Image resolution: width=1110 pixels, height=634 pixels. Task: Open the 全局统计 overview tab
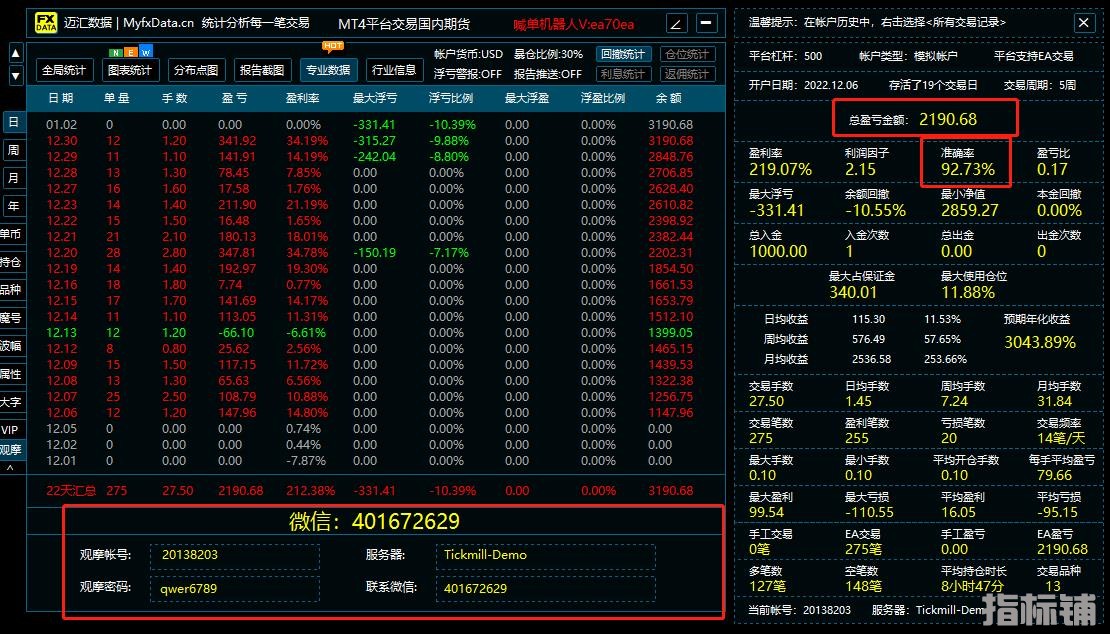[x=65, y=70]
